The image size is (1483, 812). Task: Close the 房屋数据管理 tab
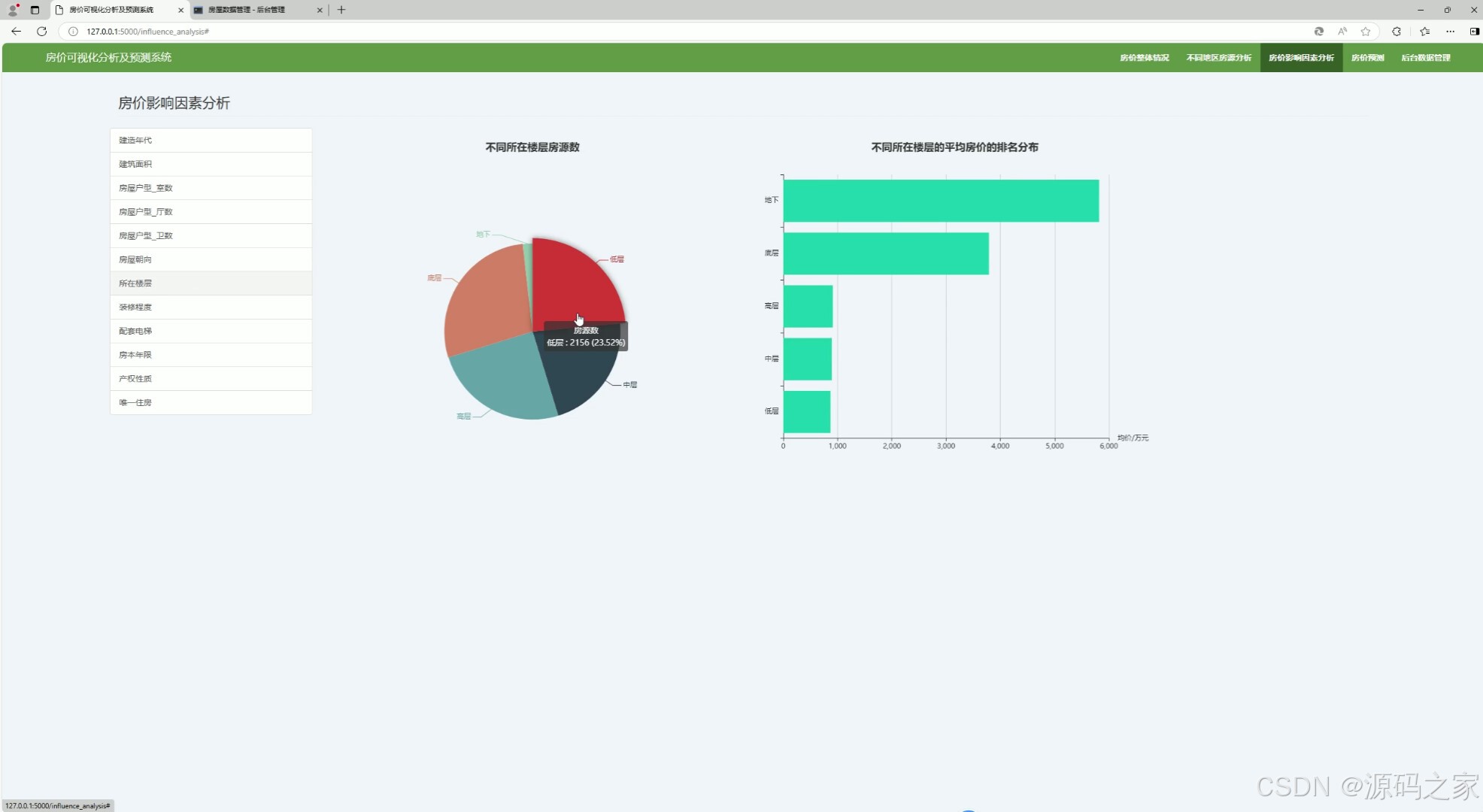[x=320, y=10]
